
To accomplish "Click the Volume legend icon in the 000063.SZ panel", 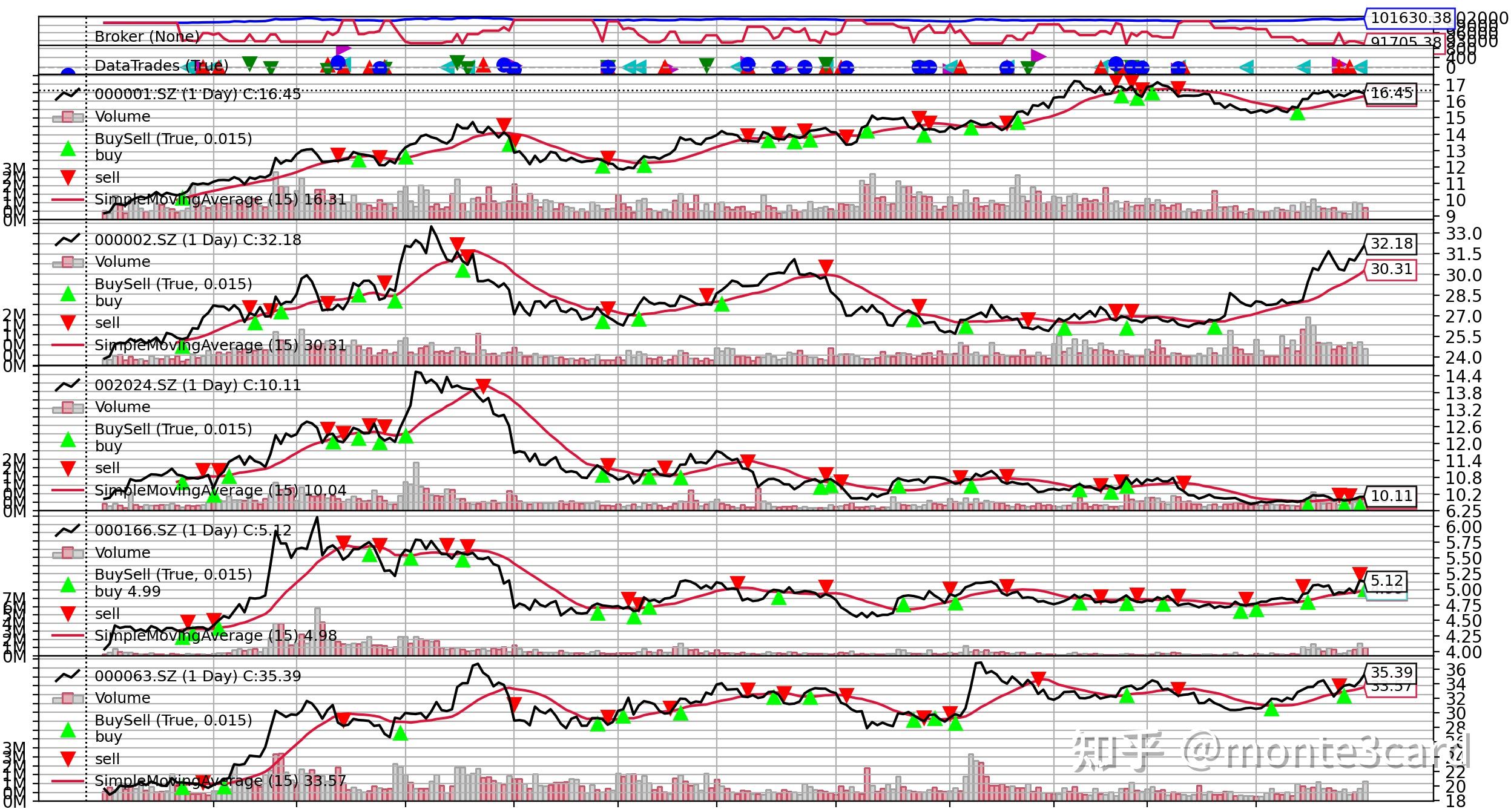I will tap(68, 698).
